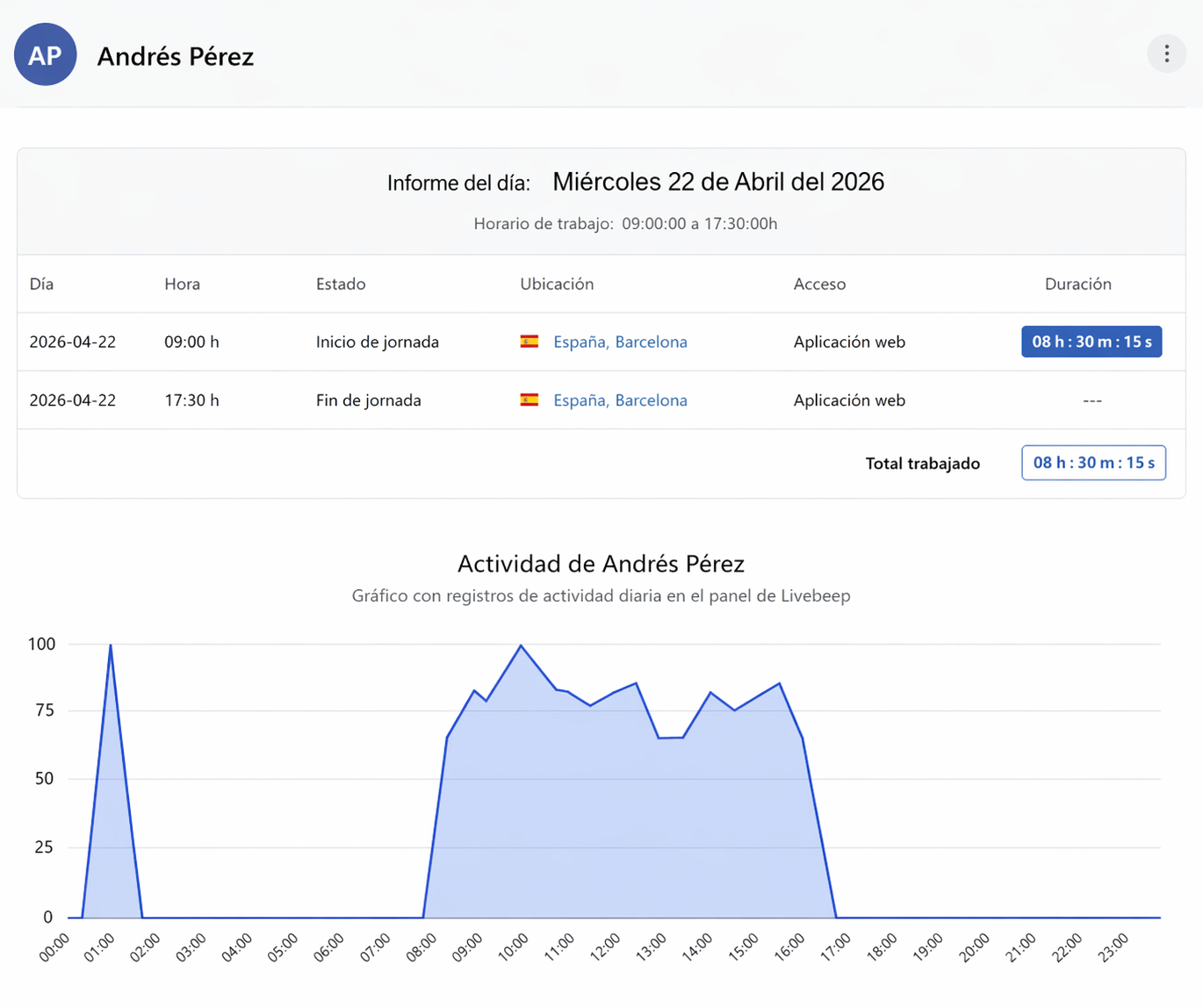This screenshot has width=1203, height=1008.
Task: Click the 17:00 label on chart axis
Action: pos(835,948)
